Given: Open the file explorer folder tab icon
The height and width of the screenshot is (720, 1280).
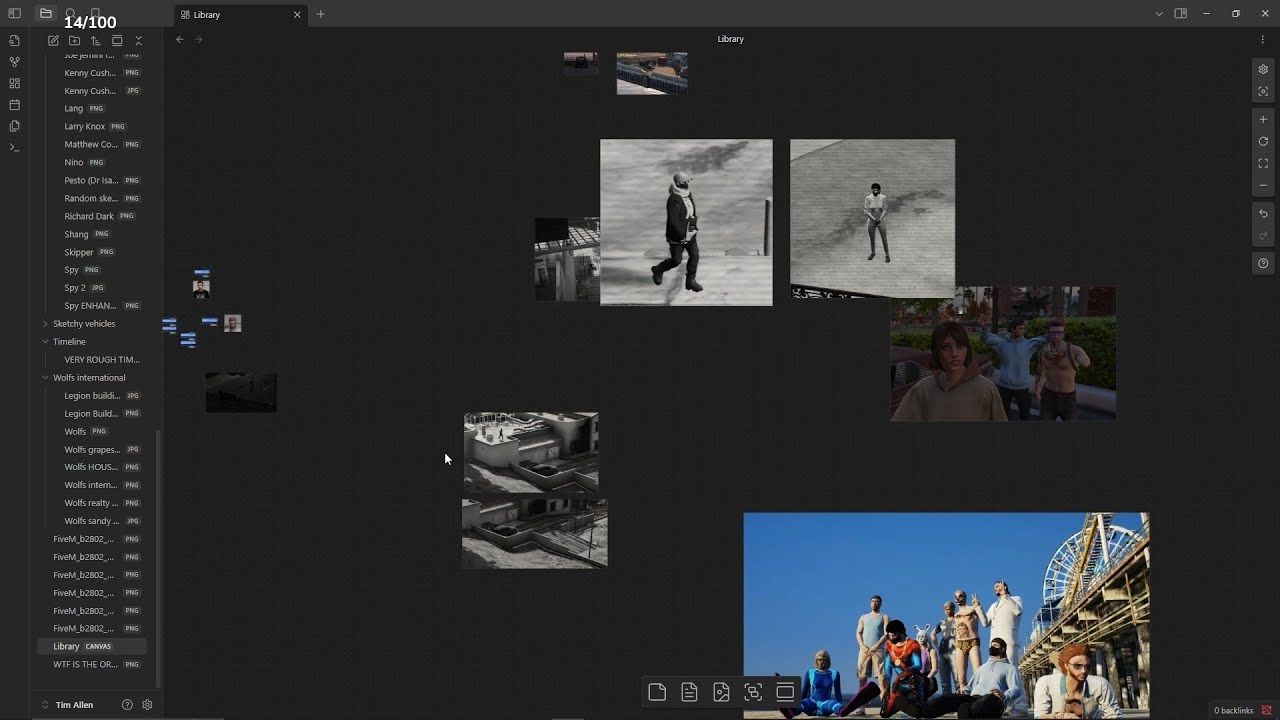Looking at the screenshot, I should click(x=46, y=14).
